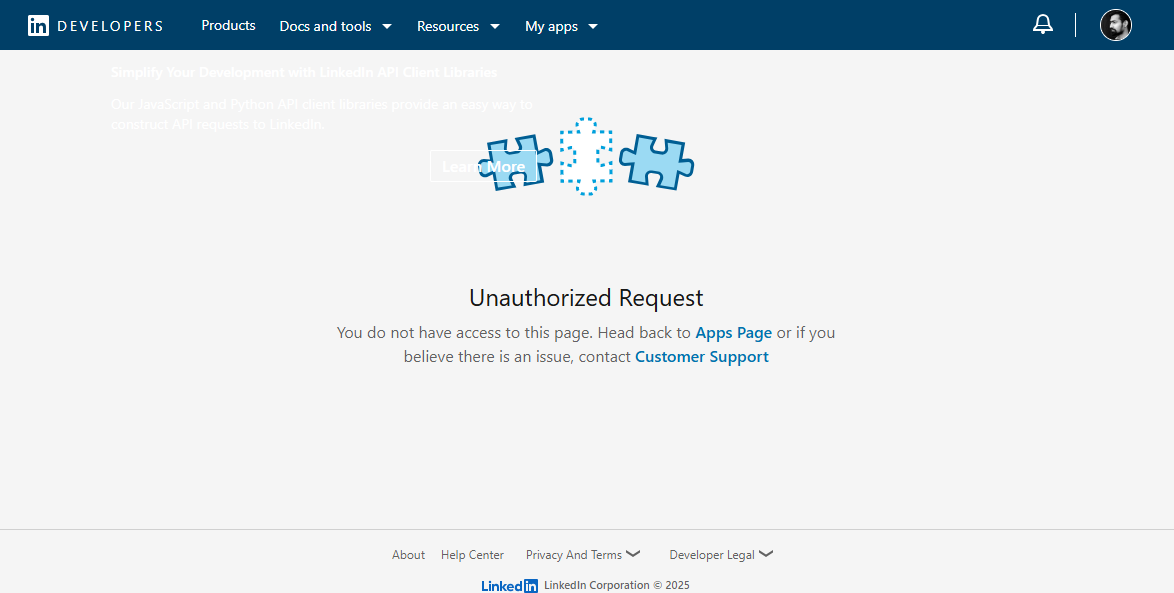
Task: Click the LinkedIn logo in the footer
Action: tap(509, 586)
